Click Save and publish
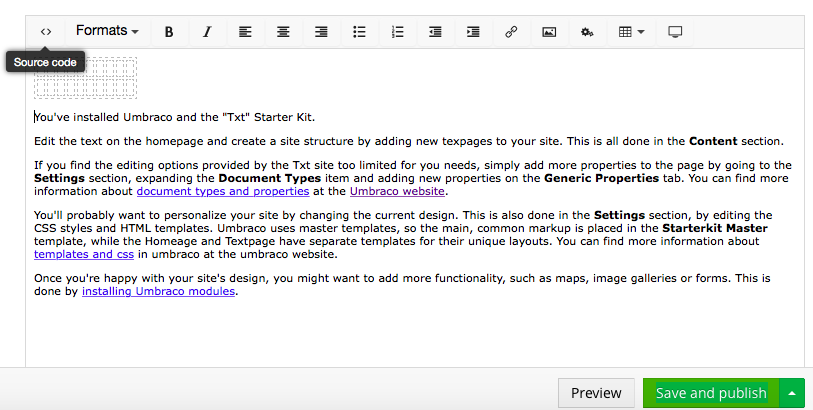 tap(711, 393)
